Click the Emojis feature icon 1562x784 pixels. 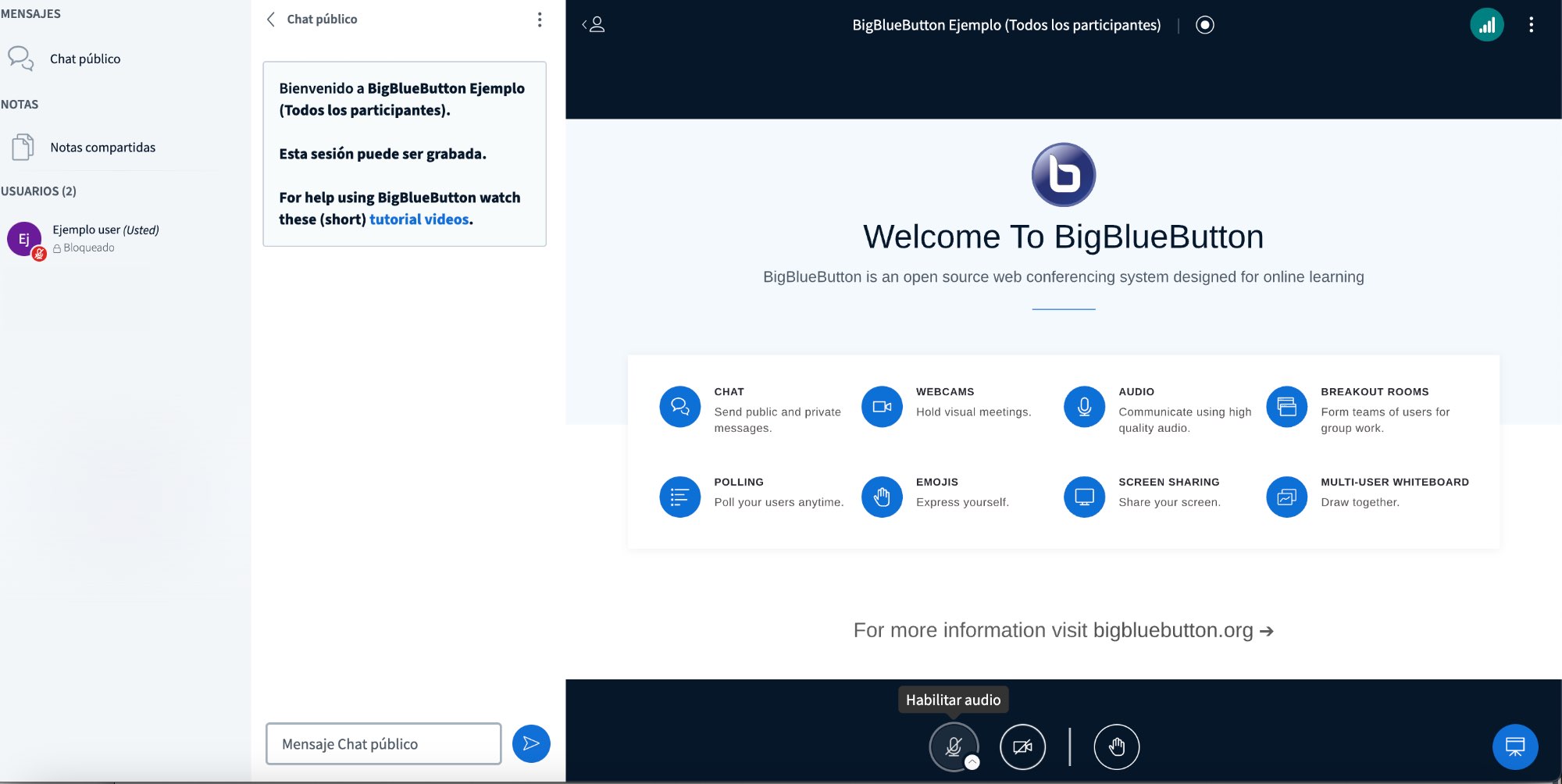882,497
